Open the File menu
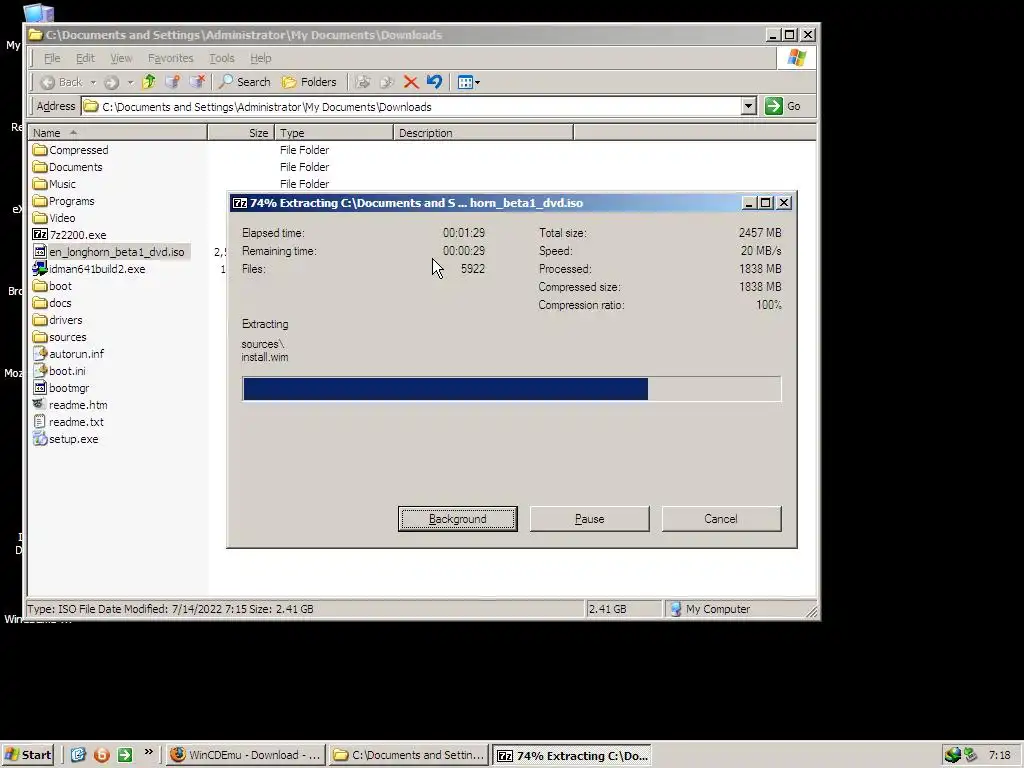 click(52, 58)
